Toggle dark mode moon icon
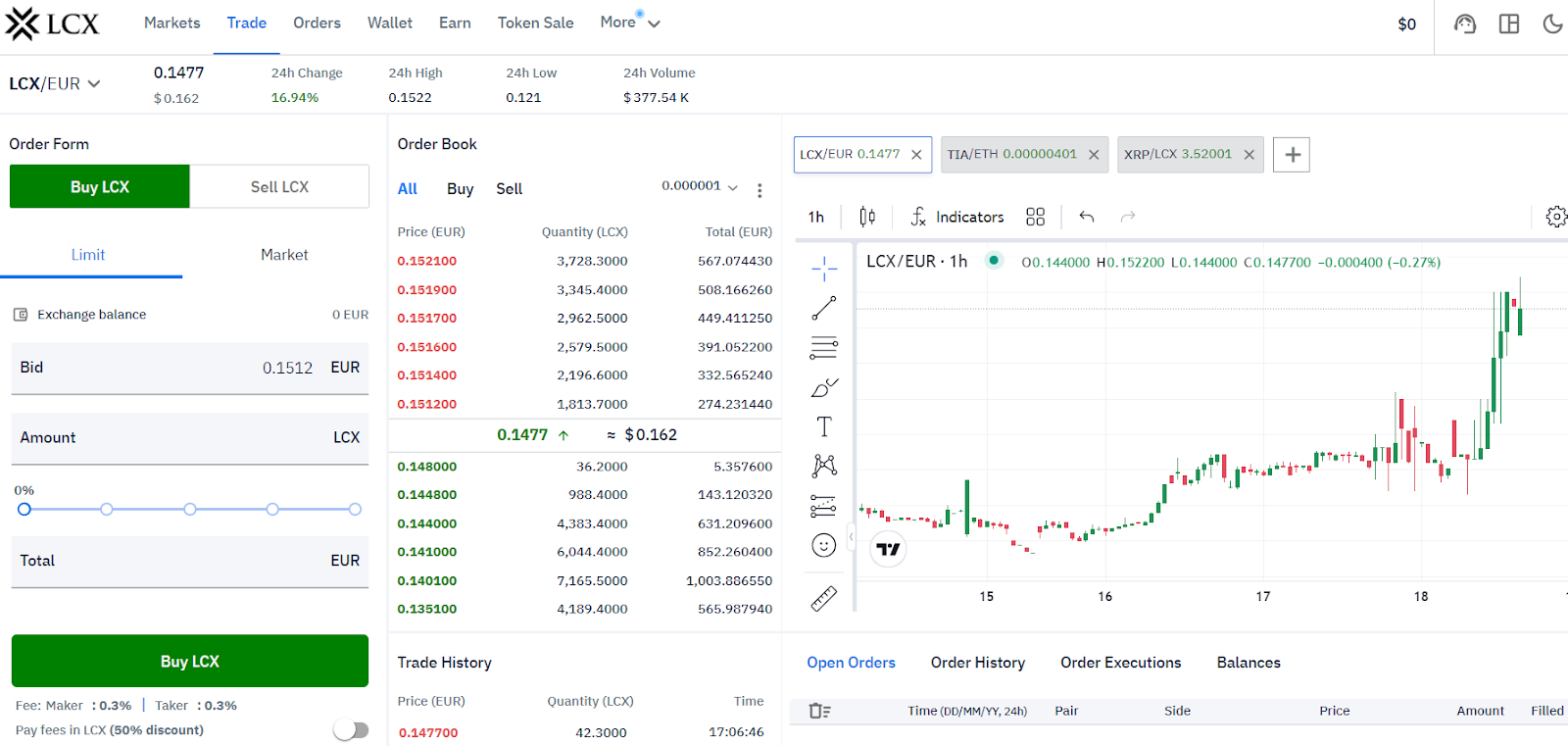 (x=1553, y=24)
